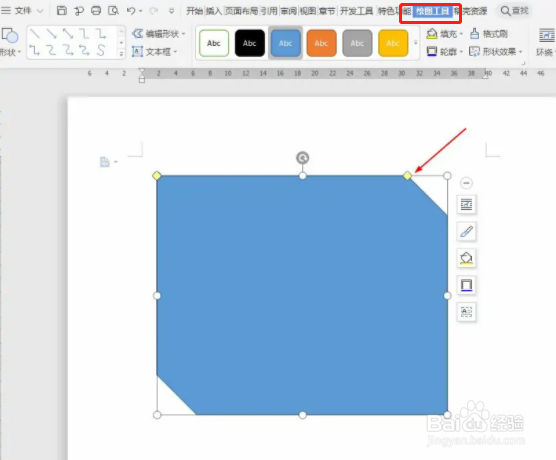556x460 pixels.
Task: Apply the orange Abc shape style
Action: click(x=321, y=43)
